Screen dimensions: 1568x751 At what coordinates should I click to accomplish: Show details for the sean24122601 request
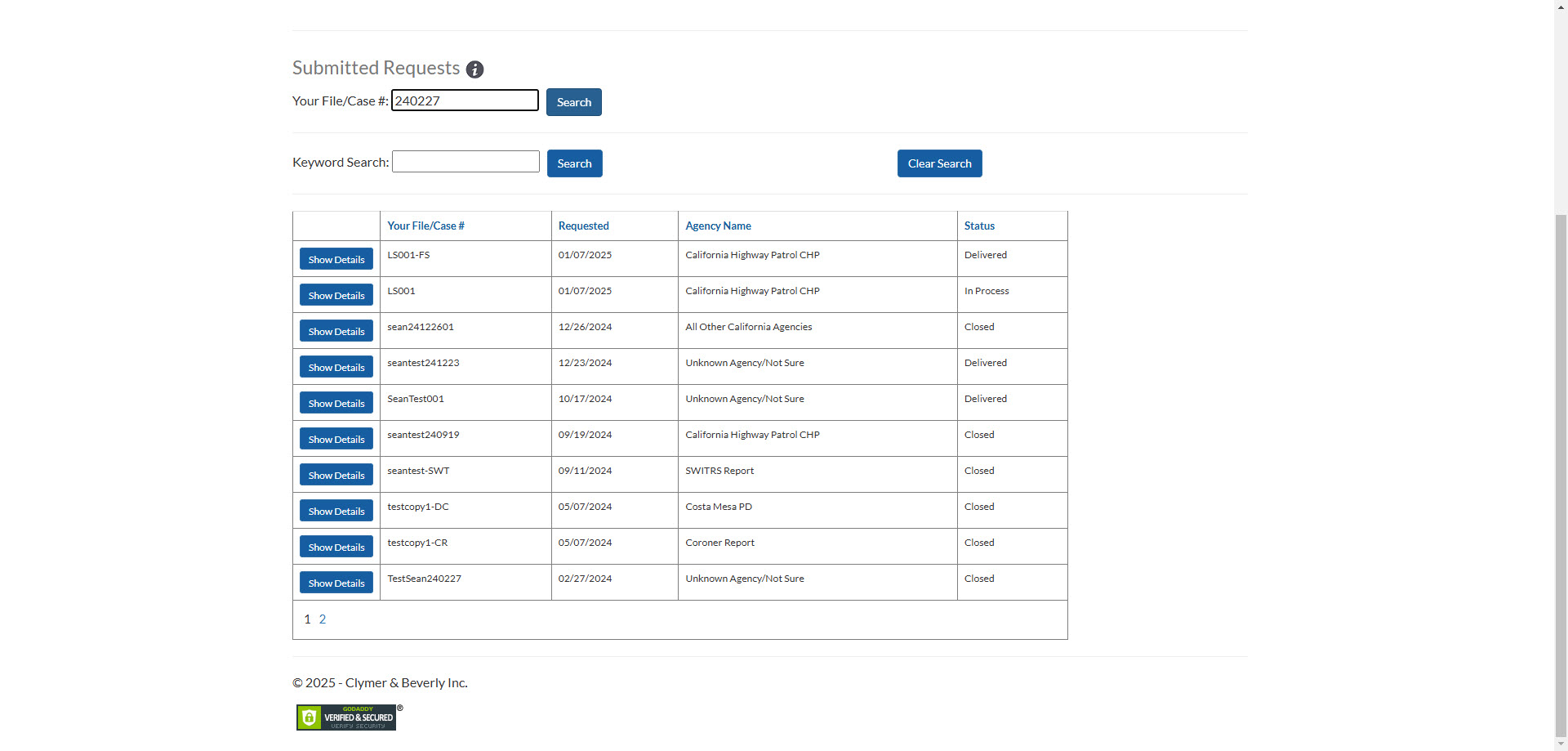(336, 330)
